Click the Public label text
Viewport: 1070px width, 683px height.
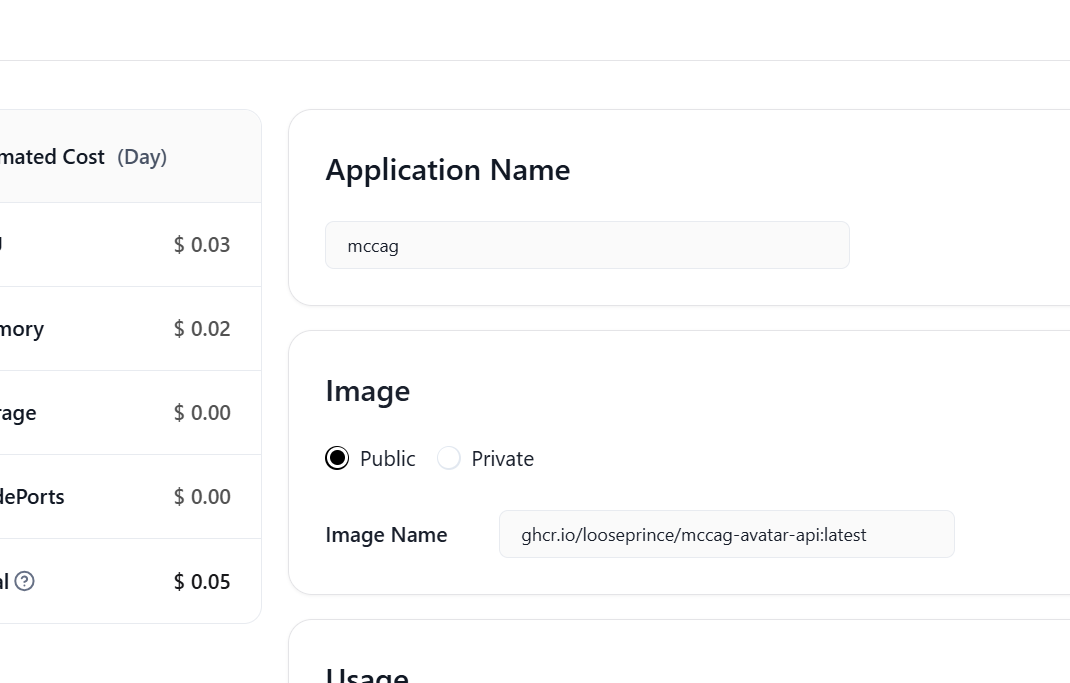(388, 459)
